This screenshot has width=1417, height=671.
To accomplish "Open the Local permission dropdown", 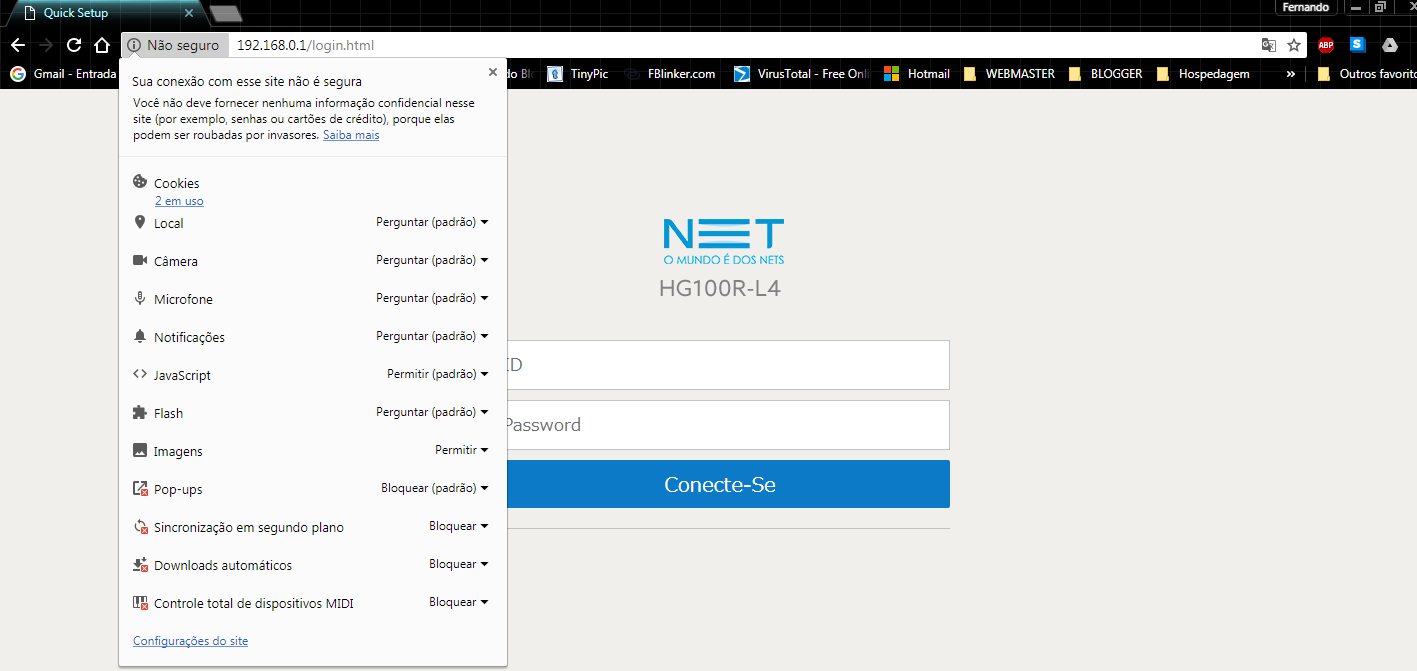I will [x=432, y=222].
